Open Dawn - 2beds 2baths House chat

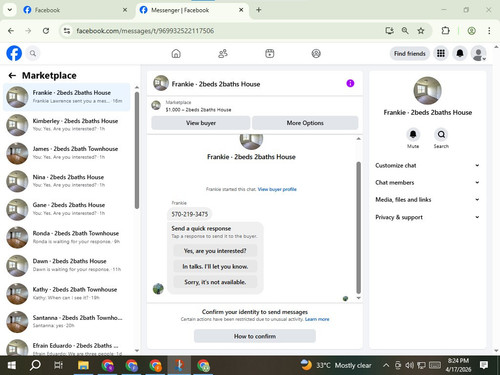tap(67, 265)
